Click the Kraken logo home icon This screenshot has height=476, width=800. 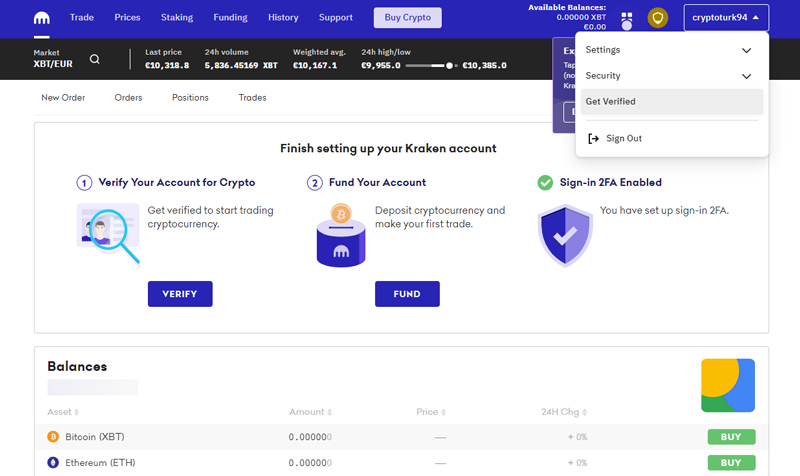[x=42, y=18]
